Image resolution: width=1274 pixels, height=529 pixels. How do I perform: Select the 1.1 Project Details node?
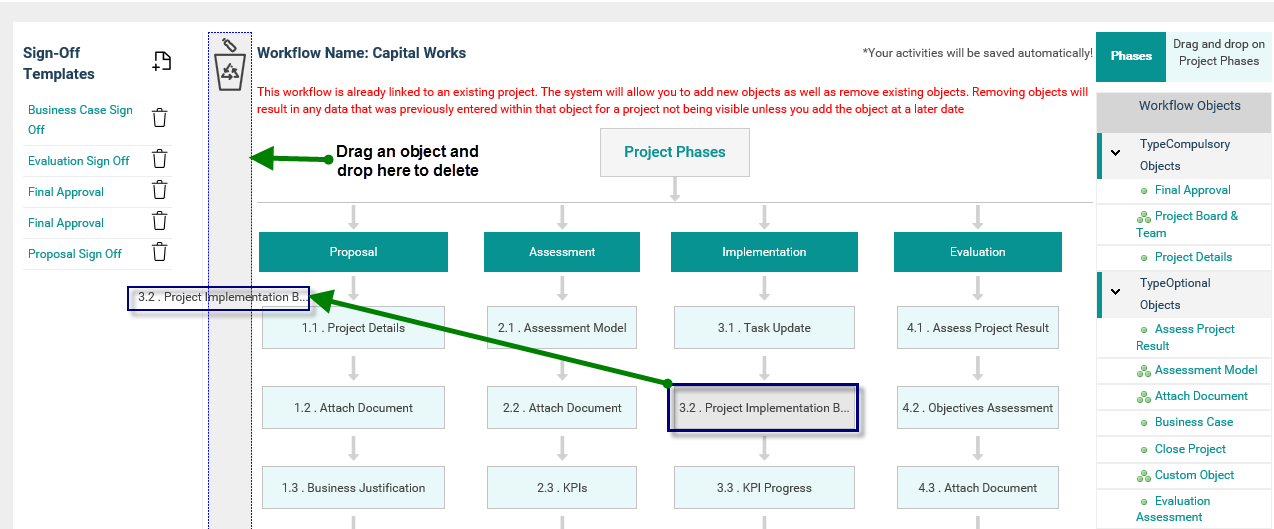pos(353,328)
